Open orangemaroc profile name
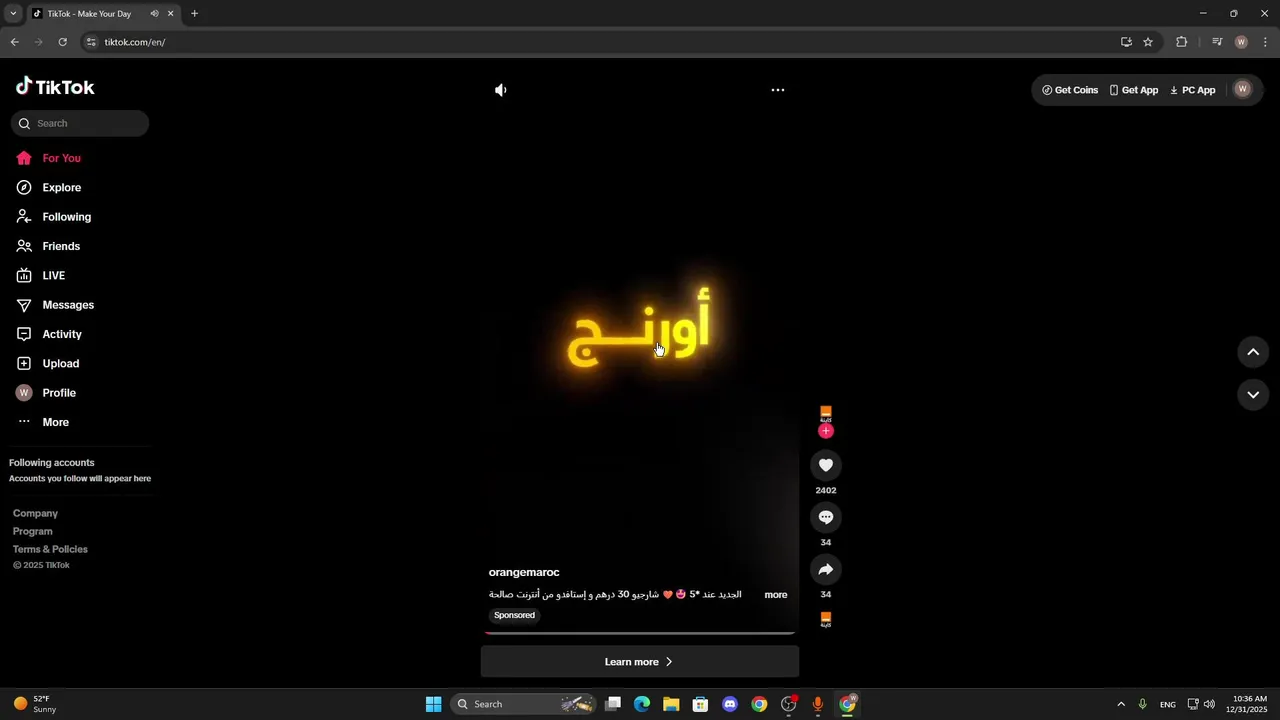The height and width of the screenshot is (720, 1280). point(524,572)
